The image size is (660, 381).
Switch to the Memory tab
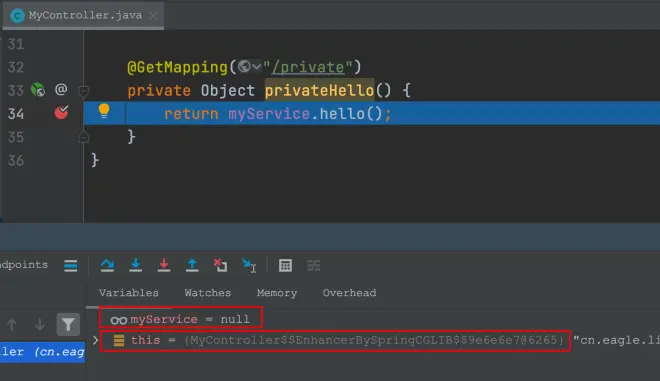pos(277,293)
